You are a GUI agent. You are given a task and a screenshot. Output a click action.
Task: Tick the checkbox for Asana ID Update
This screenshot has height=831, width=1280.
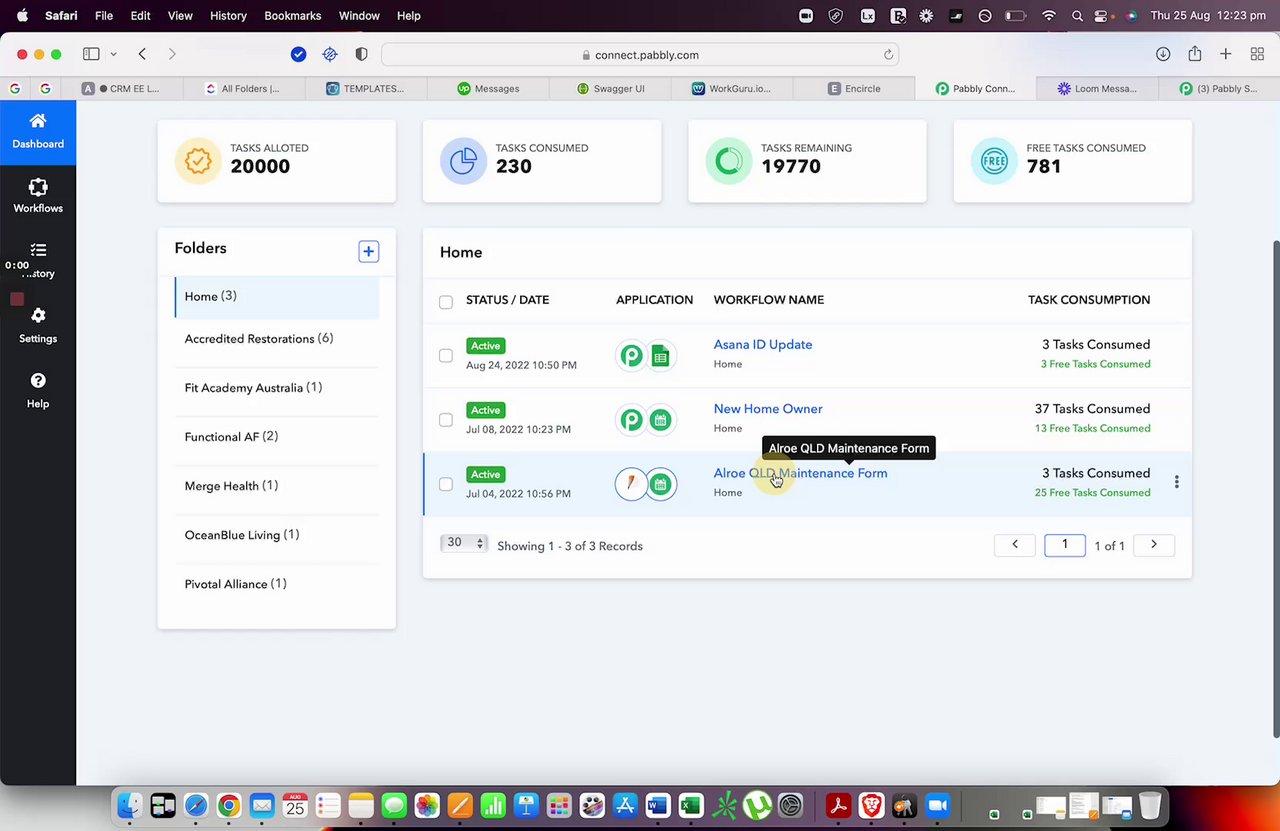[x=446, y=355]
